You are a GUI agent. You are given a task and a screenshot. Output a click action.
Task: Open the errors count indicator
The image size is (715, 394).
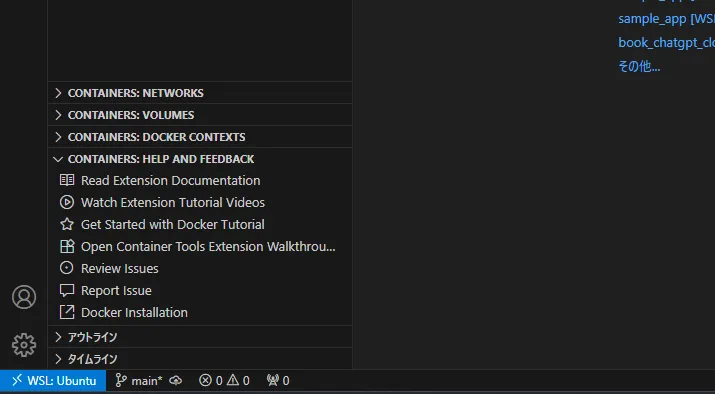coord(211,381)
